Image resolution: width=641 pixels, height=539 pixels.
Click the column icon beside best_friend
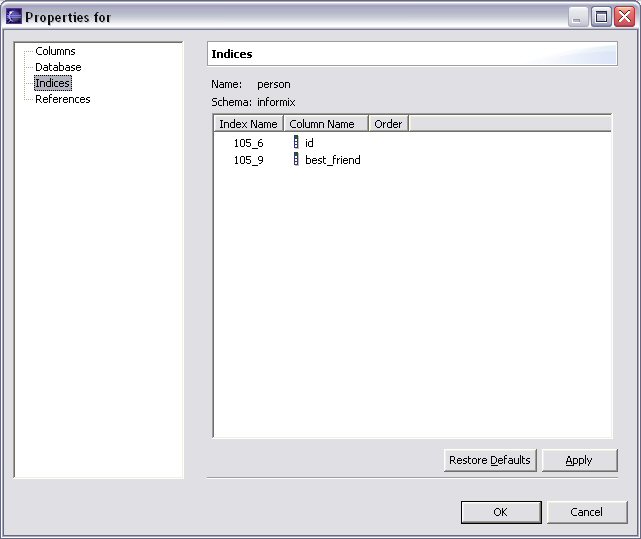tap(295, 160)
